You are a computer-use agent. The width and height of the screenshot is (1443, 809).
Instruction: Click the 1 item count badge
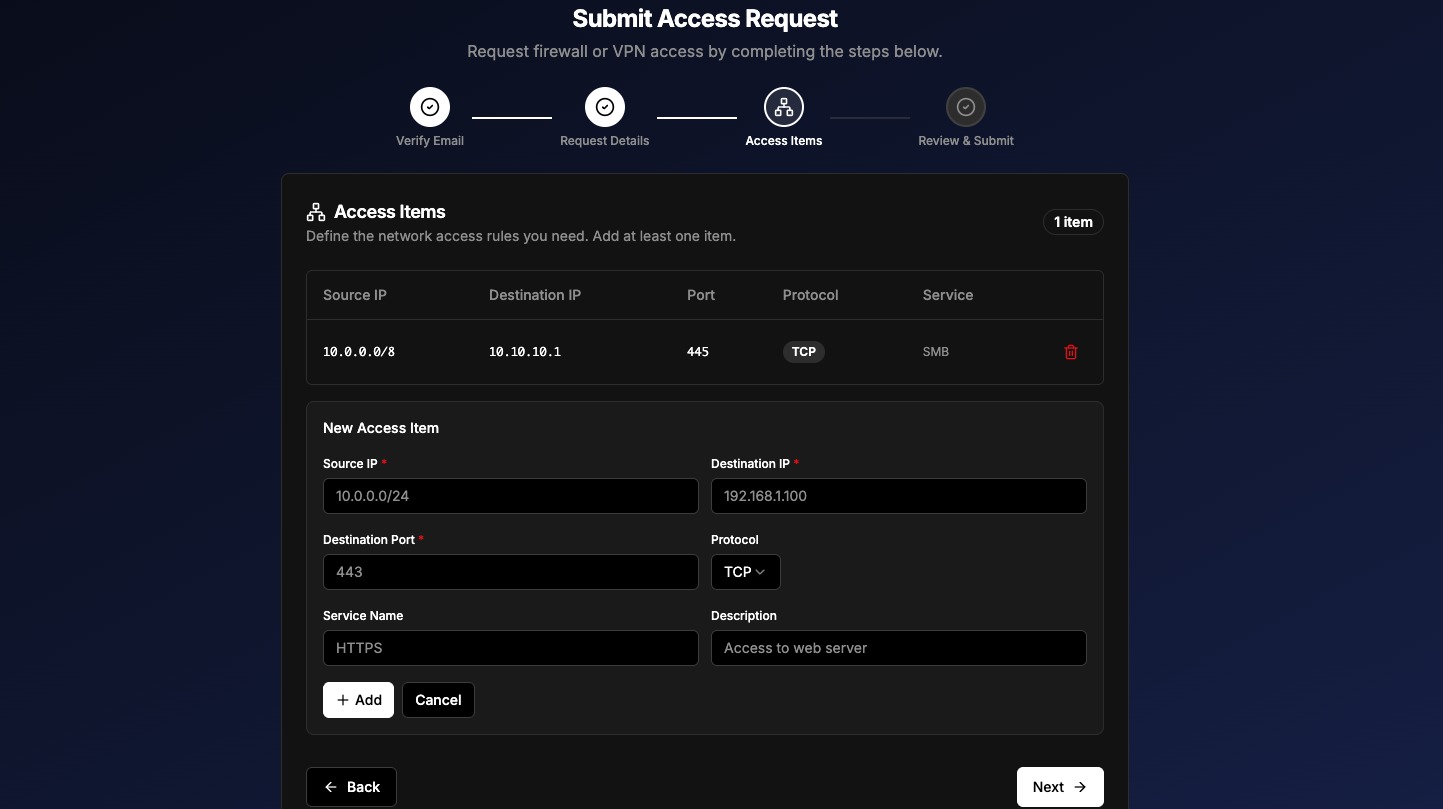(1073, 222)
